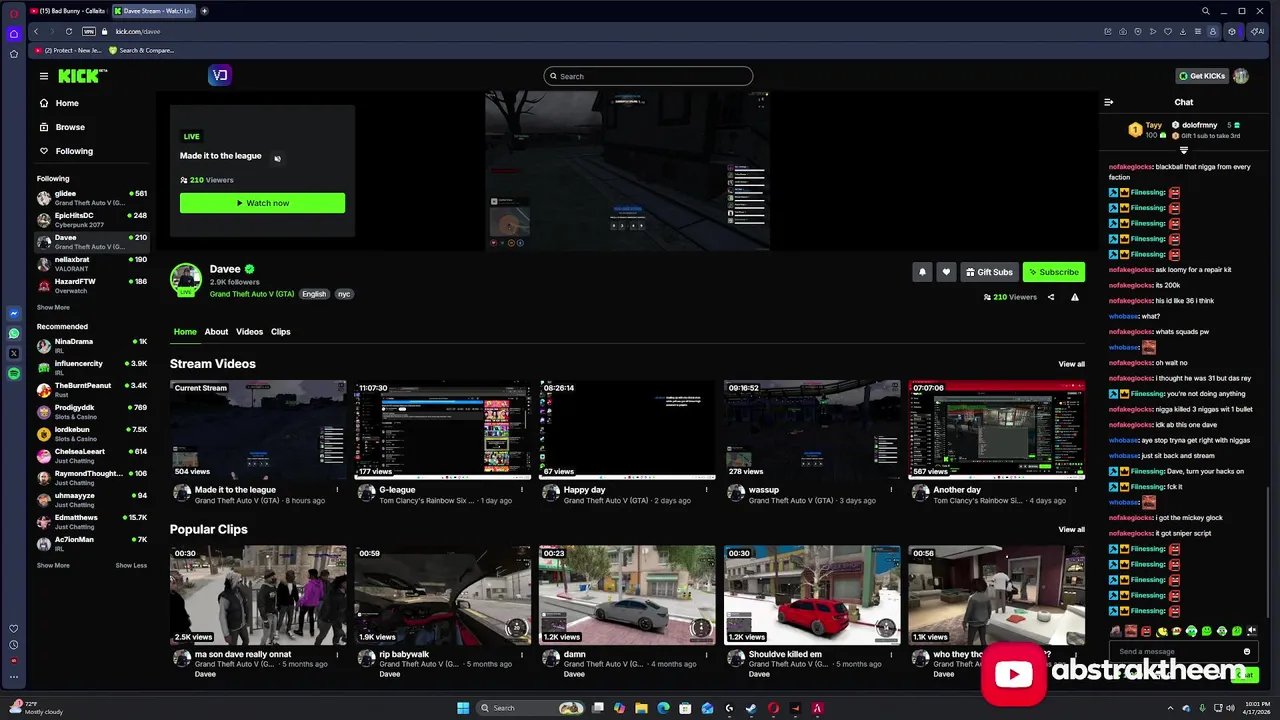Select the Home channel tab
Screen dimensions: 1280x720
tap(185, 332)
